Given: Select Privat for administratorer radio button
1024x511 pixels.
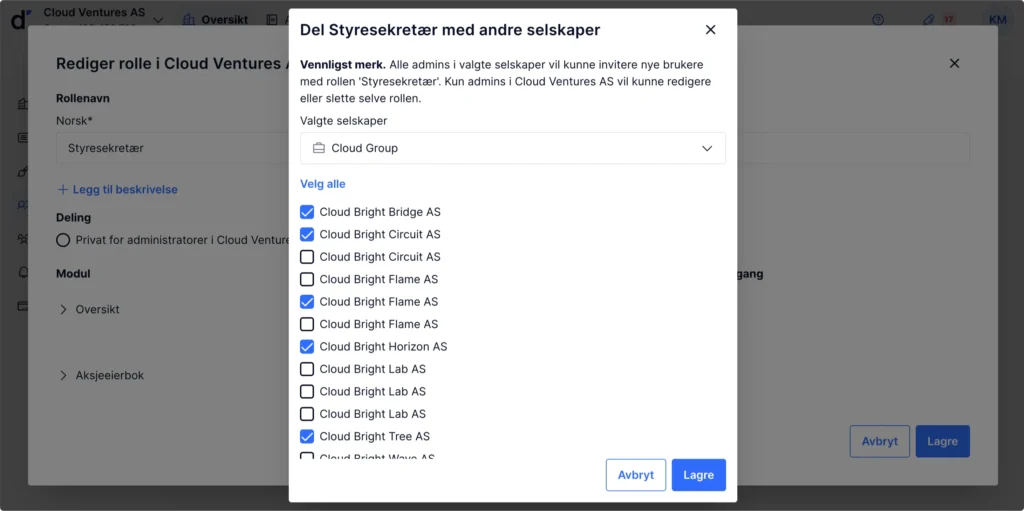Looking at the screenshot, I should click(63, 240).
